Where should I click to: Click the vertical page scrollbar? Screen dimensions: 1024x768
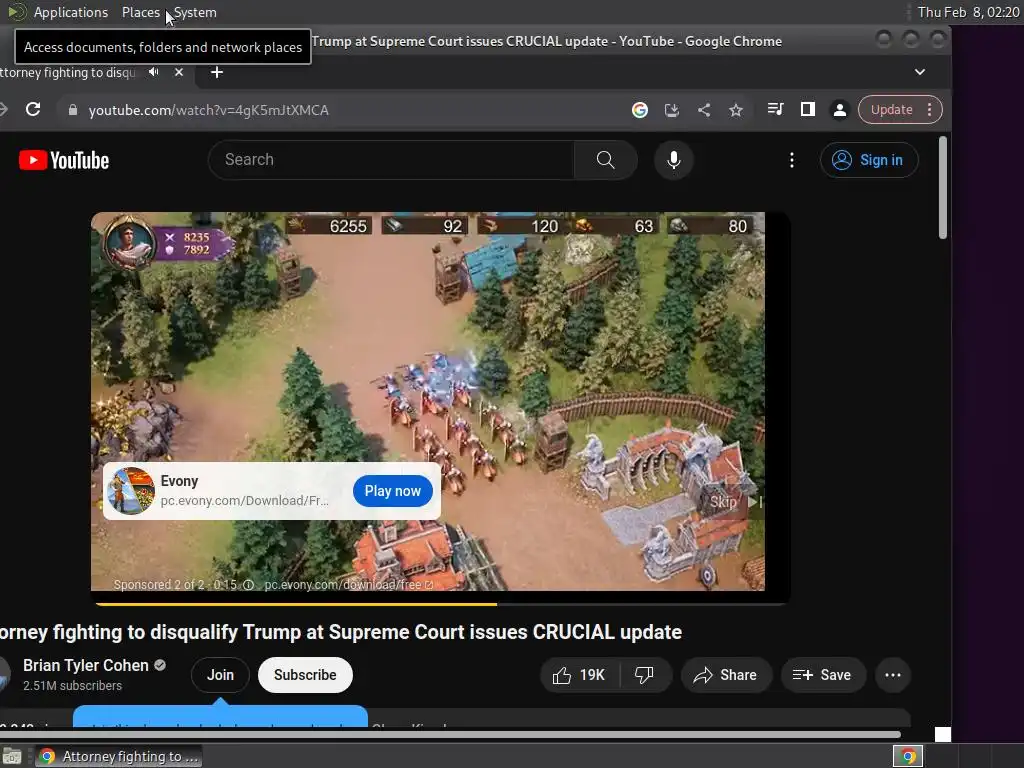(942, 187)
